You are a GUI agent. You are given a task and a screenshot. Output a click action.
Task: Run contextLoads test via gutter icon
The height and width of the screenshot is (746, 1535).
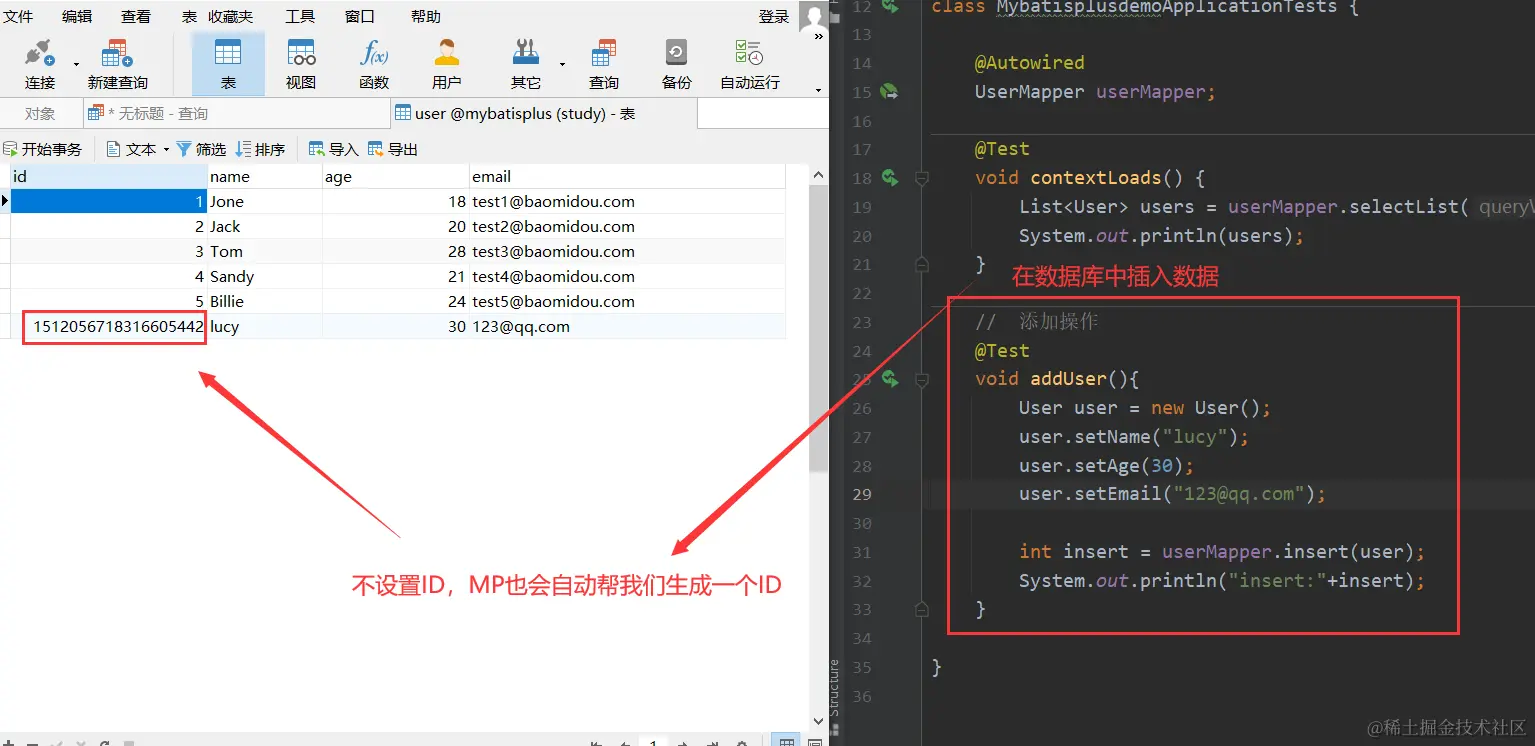pos(889,178)
